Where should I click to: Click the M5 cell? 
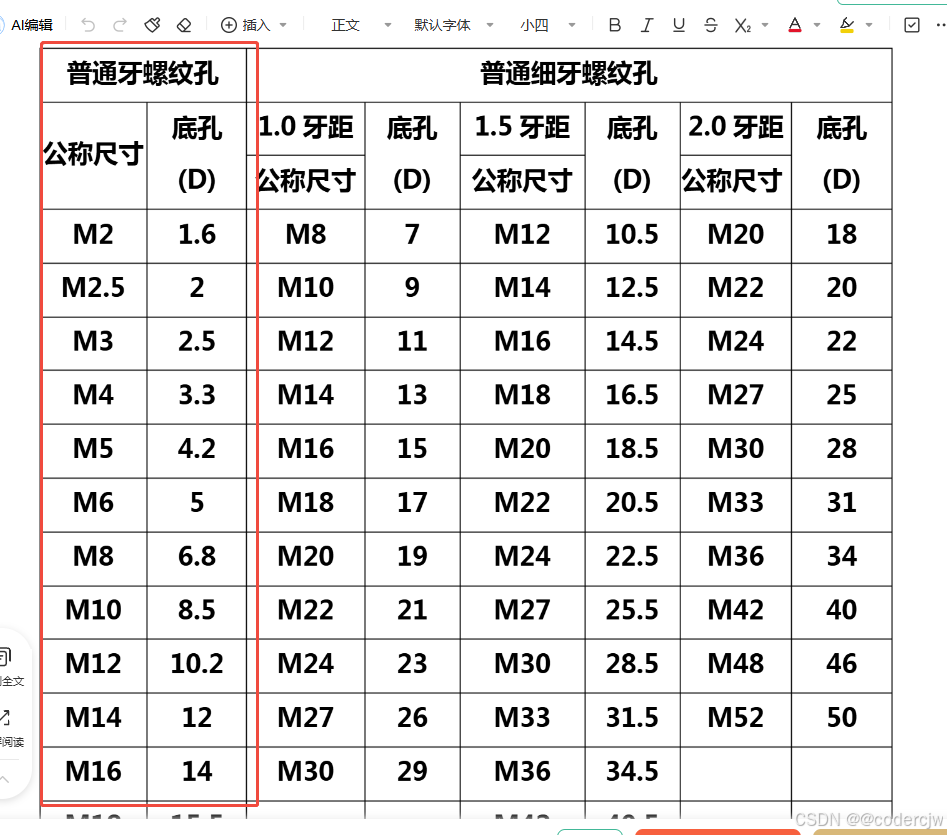[94, 449]
